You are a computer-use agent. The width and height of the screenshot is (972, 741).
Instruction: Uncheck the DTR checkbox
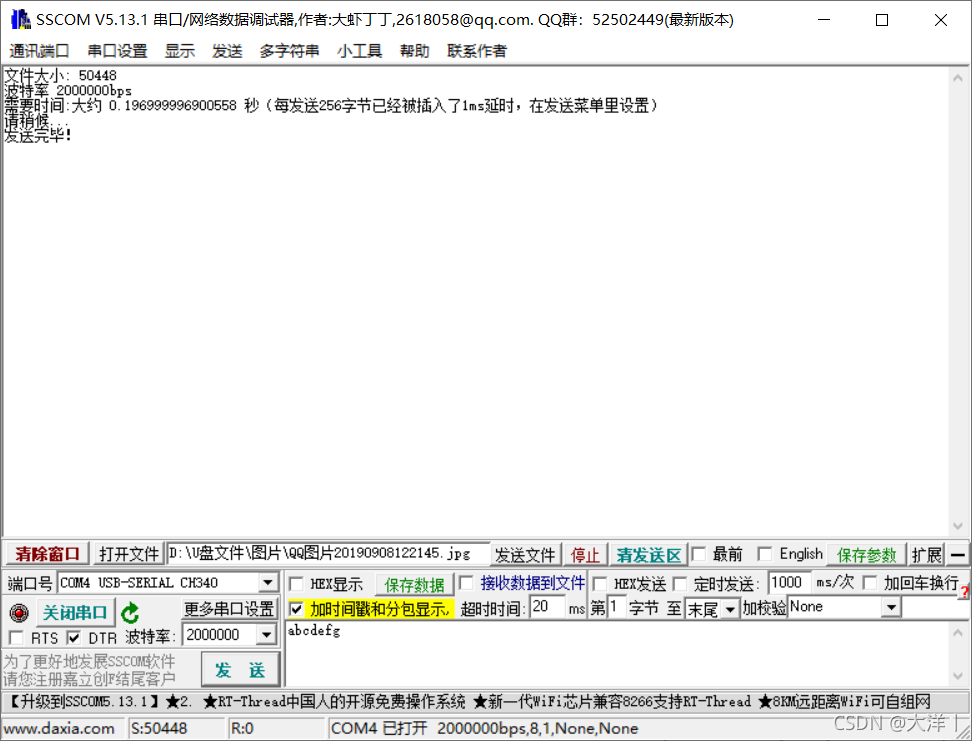coord(74,637)
